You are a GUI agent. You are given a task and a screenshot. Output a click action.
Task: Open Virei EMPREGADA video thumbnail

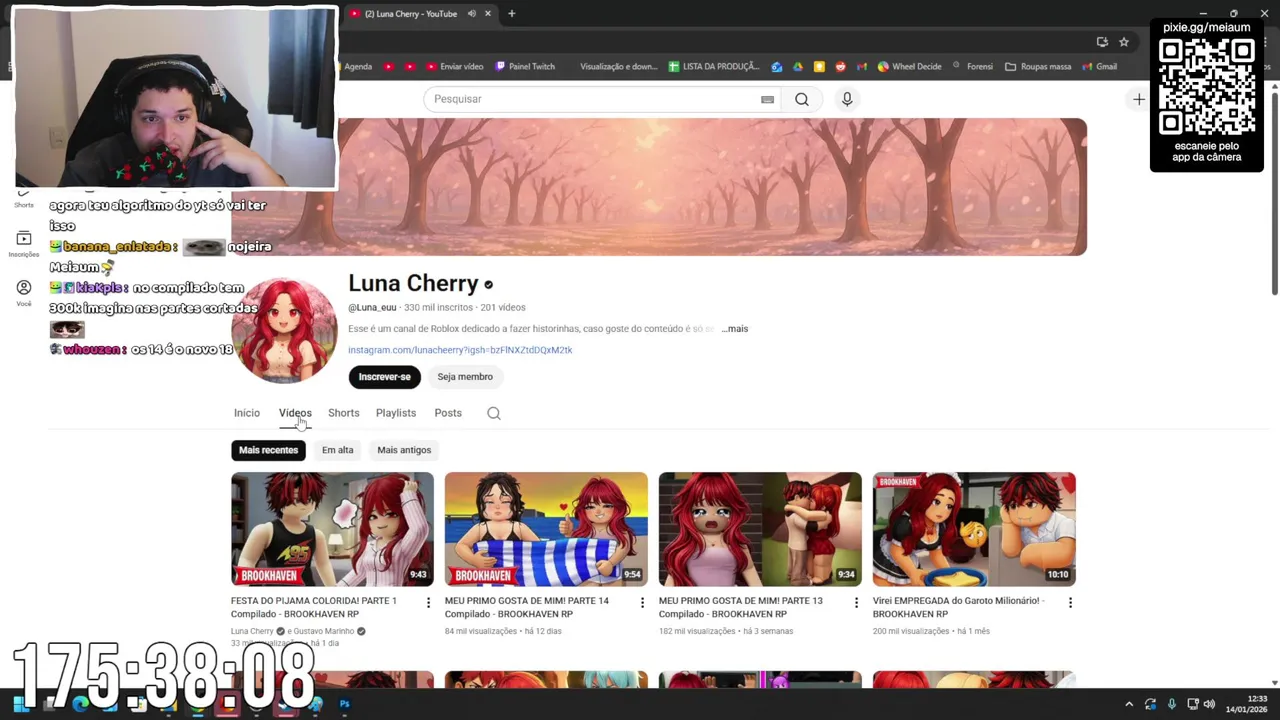coord(974,529)
